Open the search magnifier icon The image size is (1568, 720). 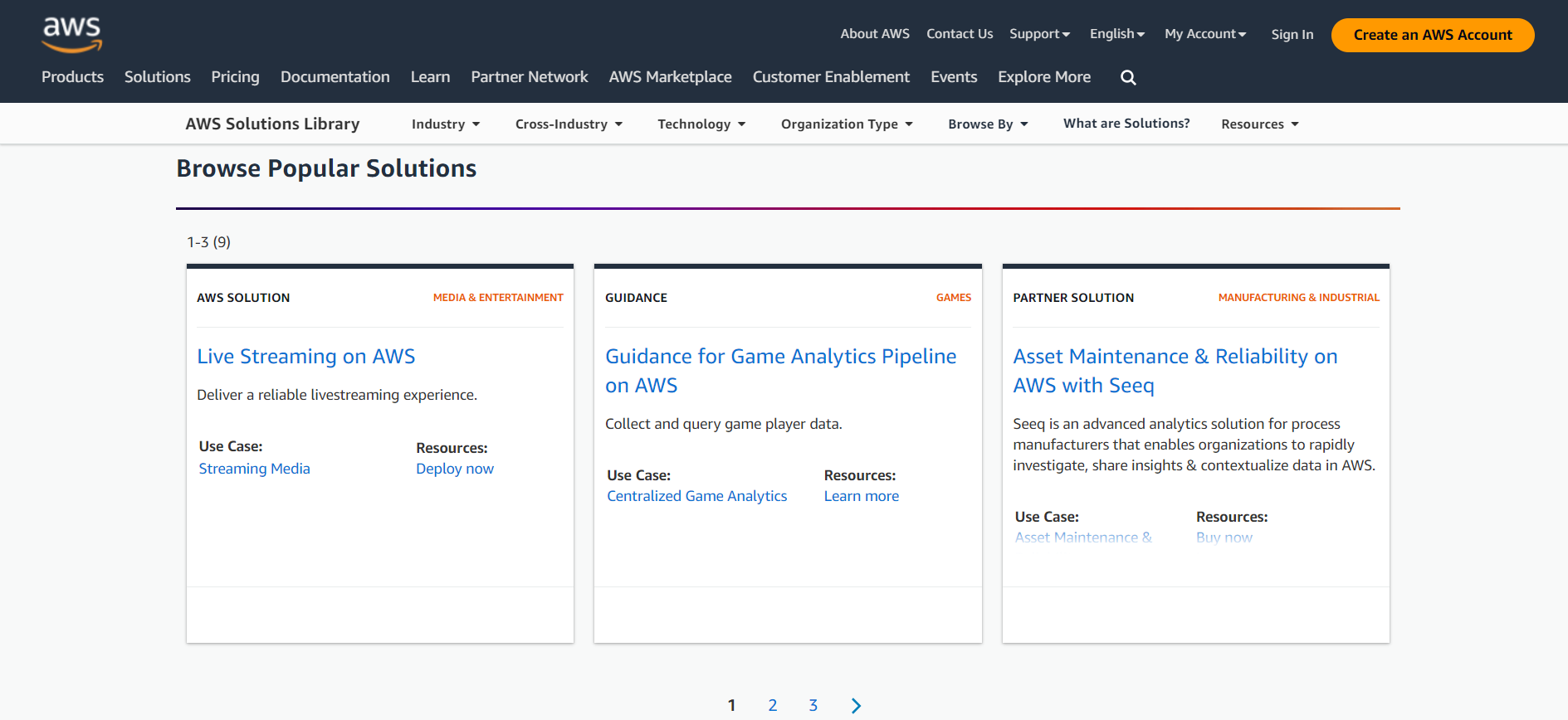point(1128,77)
